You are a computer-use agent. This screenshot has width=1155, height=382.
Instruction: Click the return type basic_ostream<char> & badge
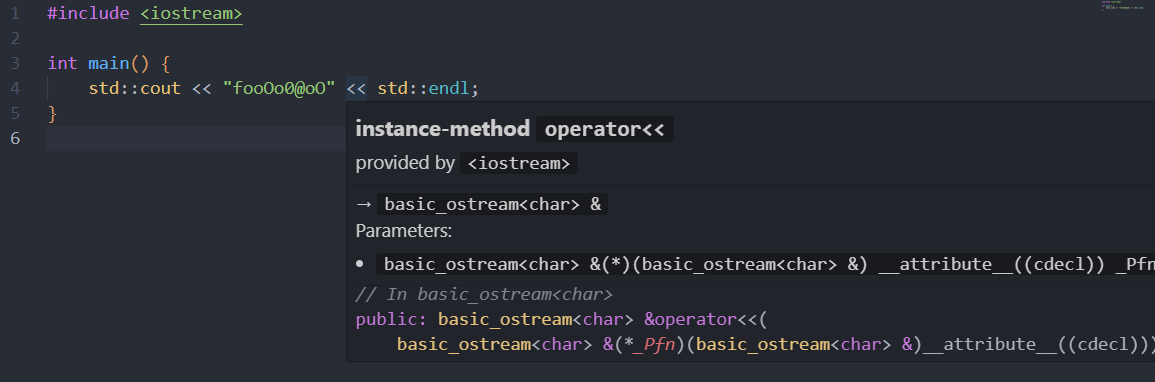point(493,205)
